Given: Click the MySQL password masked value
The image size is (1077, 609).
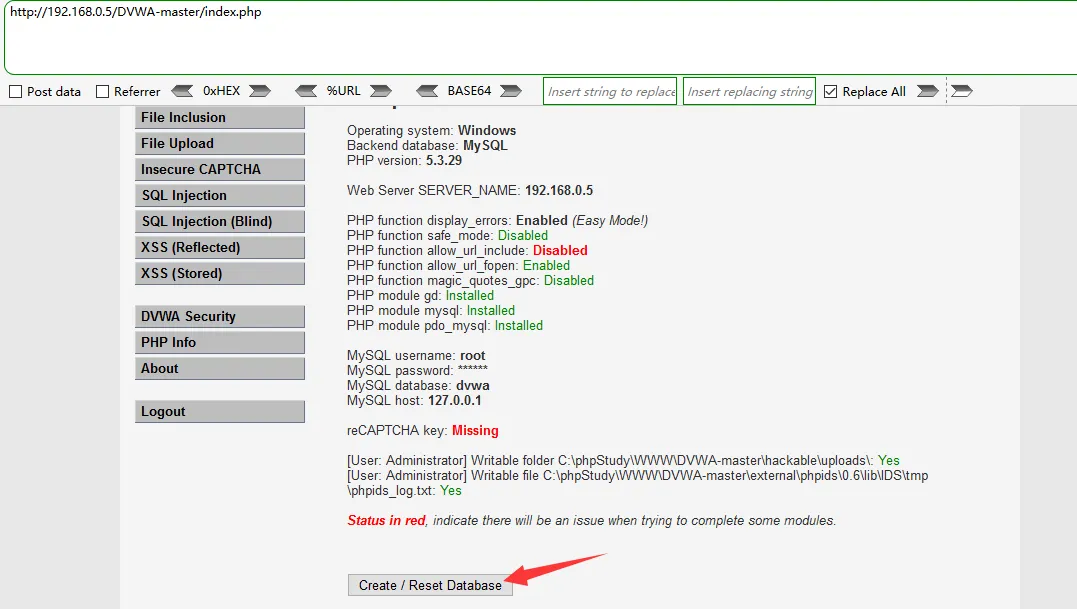Looking at the screenshot, I should coord(473,369).
